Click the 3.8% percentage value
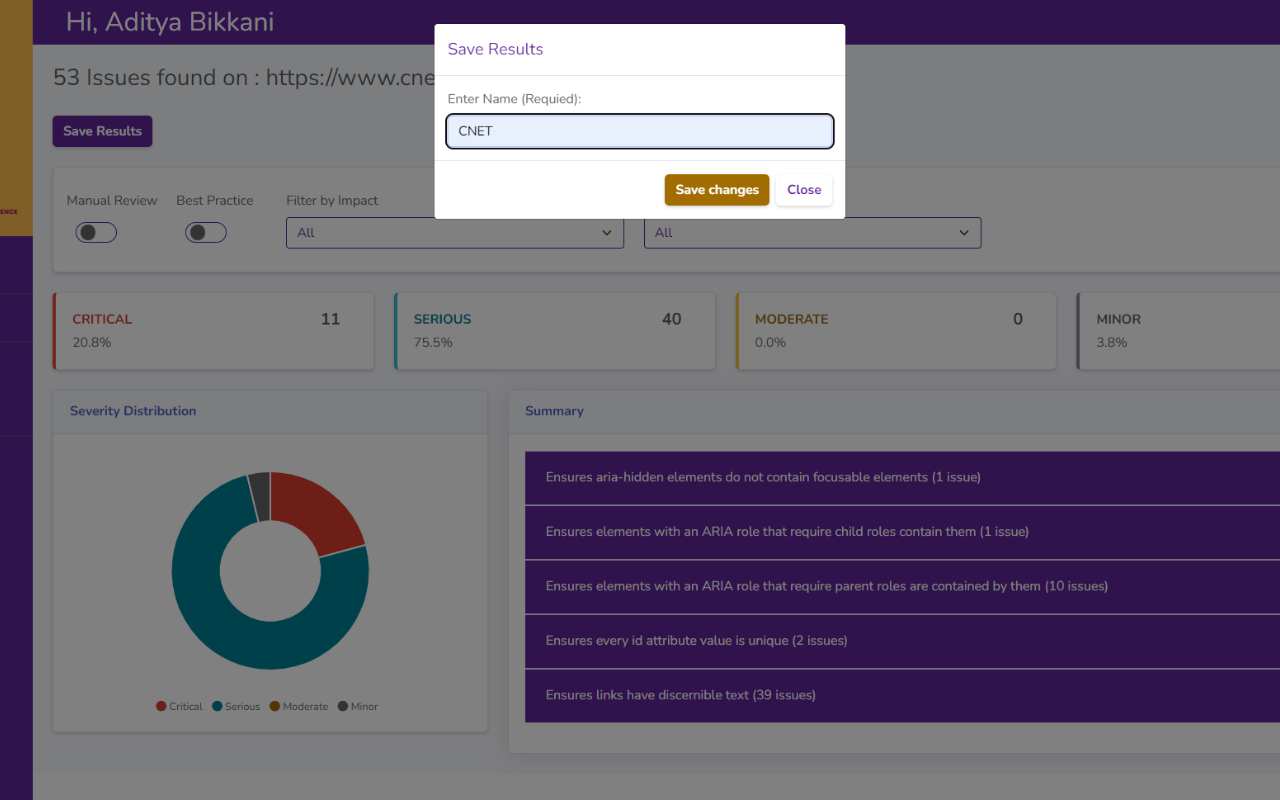The image size is (1280, 800). click(x=1112, y=342)
